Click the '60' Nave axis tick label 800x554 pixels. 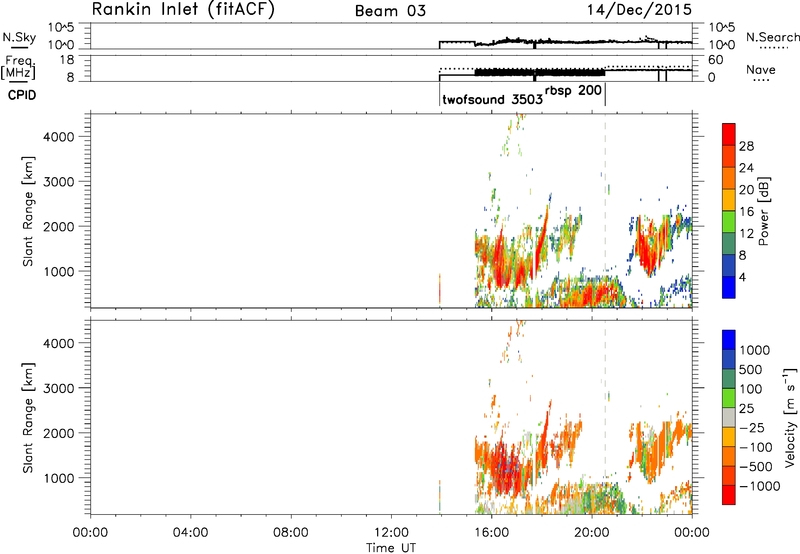(x=716, y=60)
